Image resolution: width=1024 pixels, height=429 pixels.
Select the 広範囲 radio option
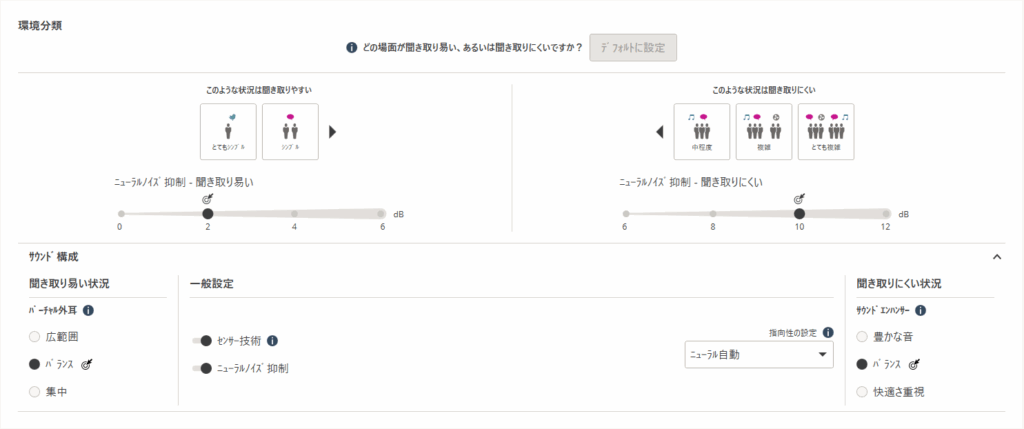36,338
